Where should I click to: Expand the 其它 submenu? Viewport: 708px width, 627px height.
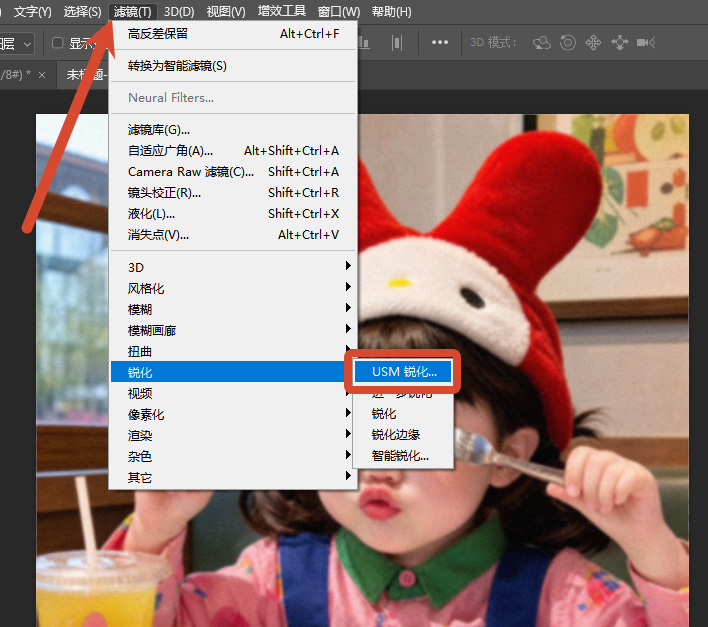point(233,477)
